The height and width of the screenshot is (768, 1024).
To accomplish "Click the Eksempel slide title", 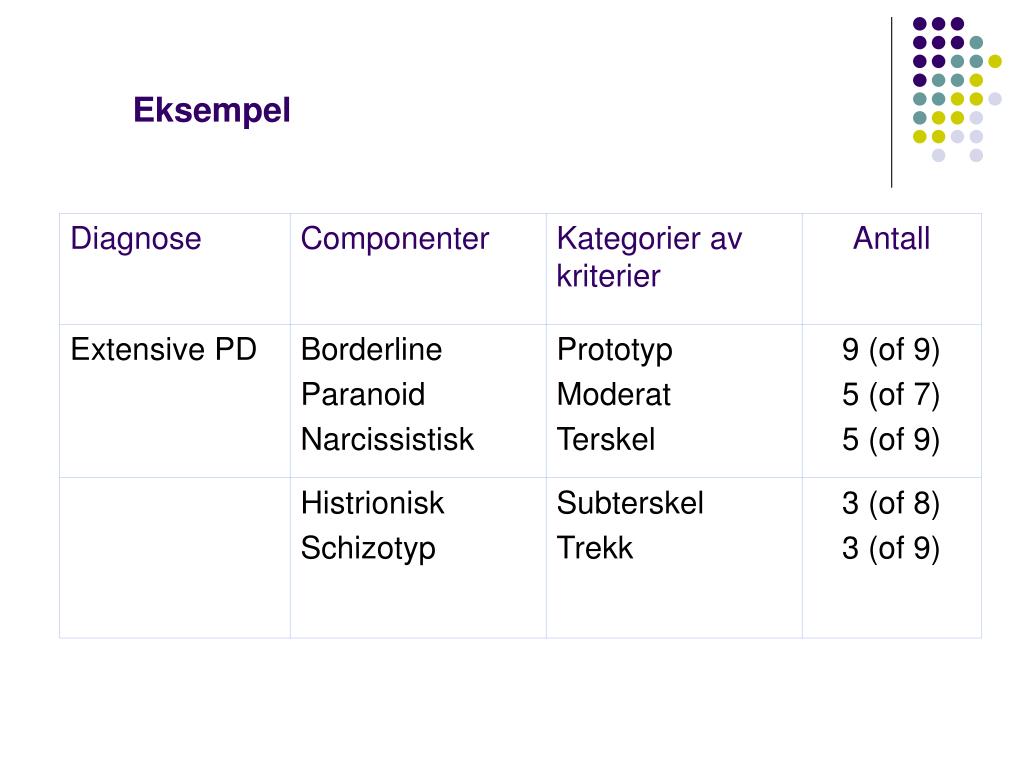I will pyautogui.click(x=212, y=110).
